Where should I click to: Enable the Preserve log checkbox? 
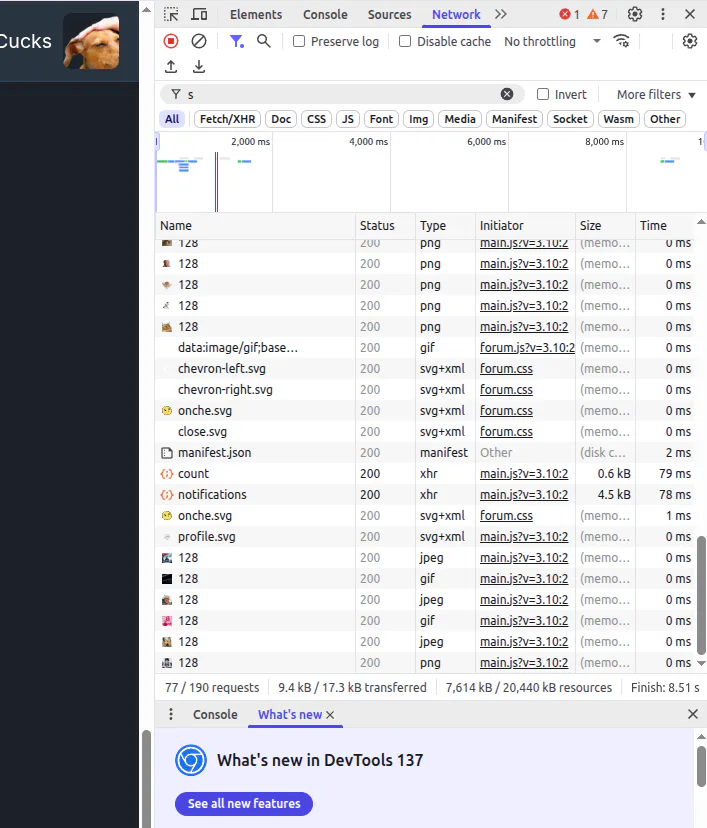pos(299,41)
